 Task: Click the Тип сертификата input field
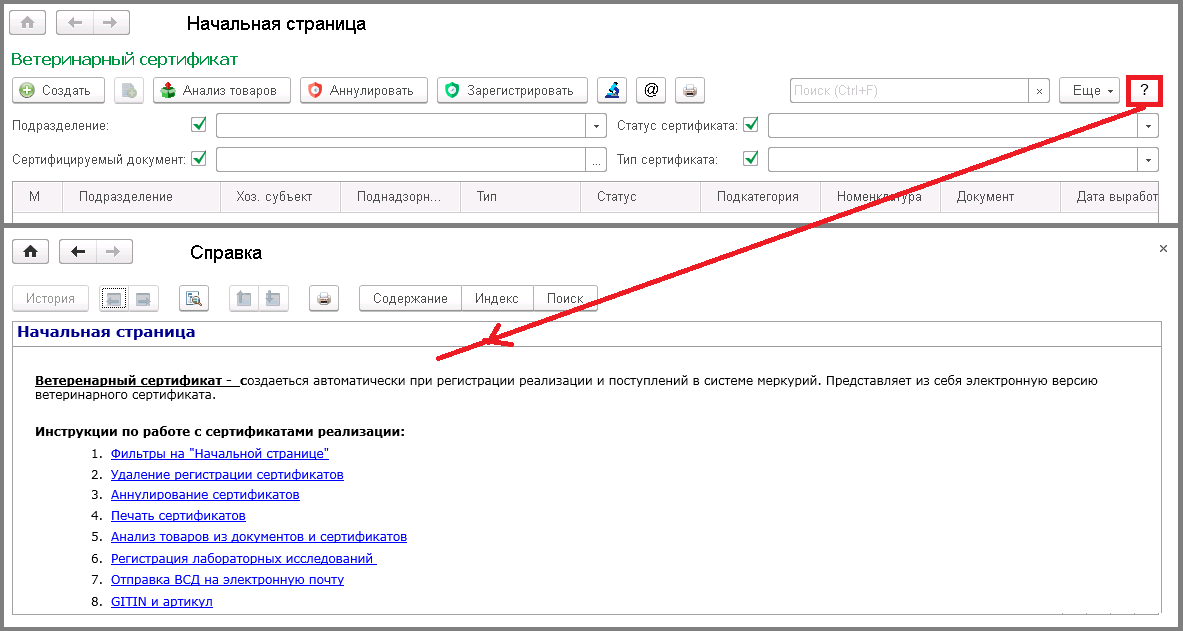pos(953,160)
